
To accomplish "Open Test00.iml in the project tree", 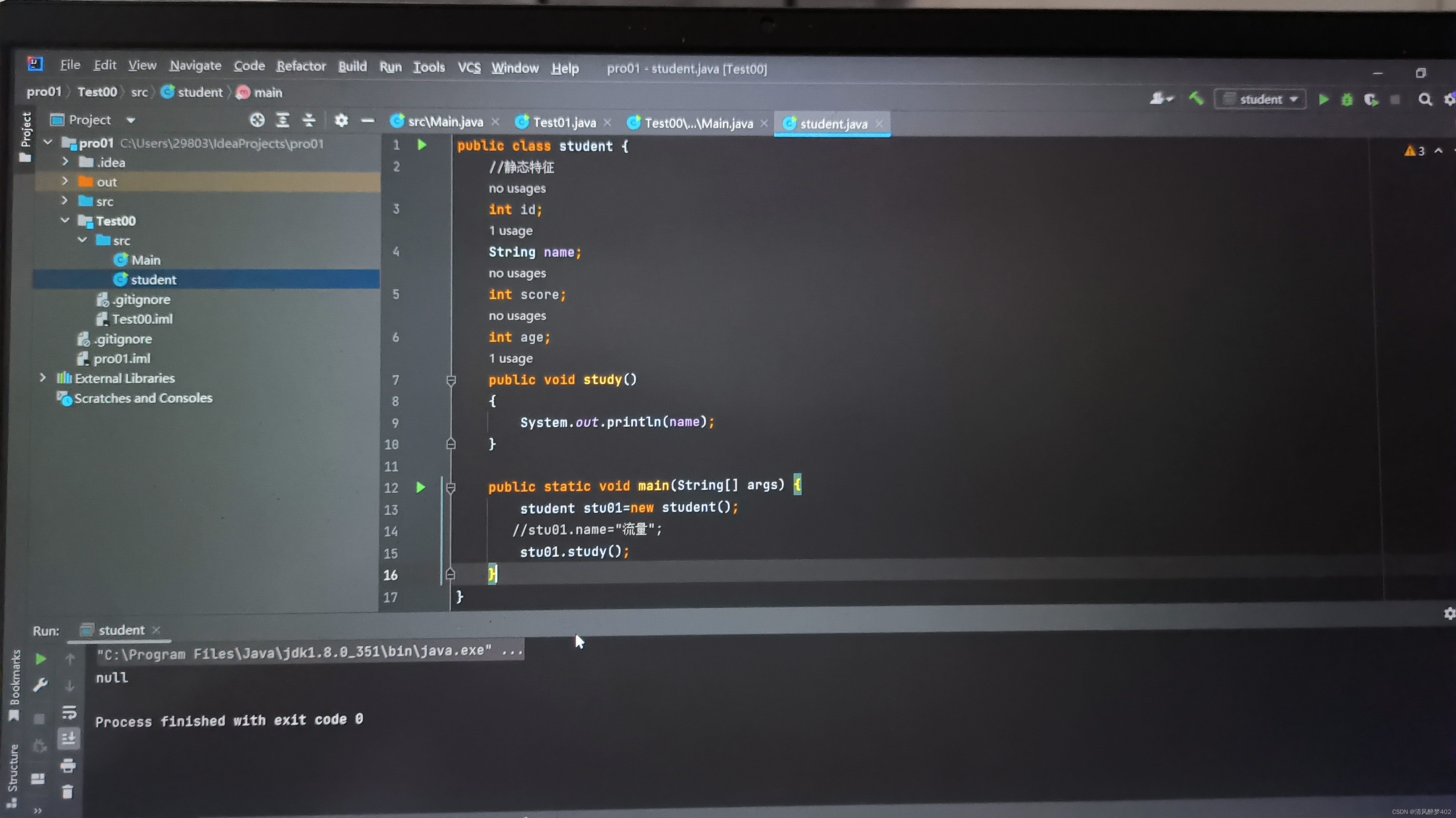I will pyautogui.click(x=142, y=319).
